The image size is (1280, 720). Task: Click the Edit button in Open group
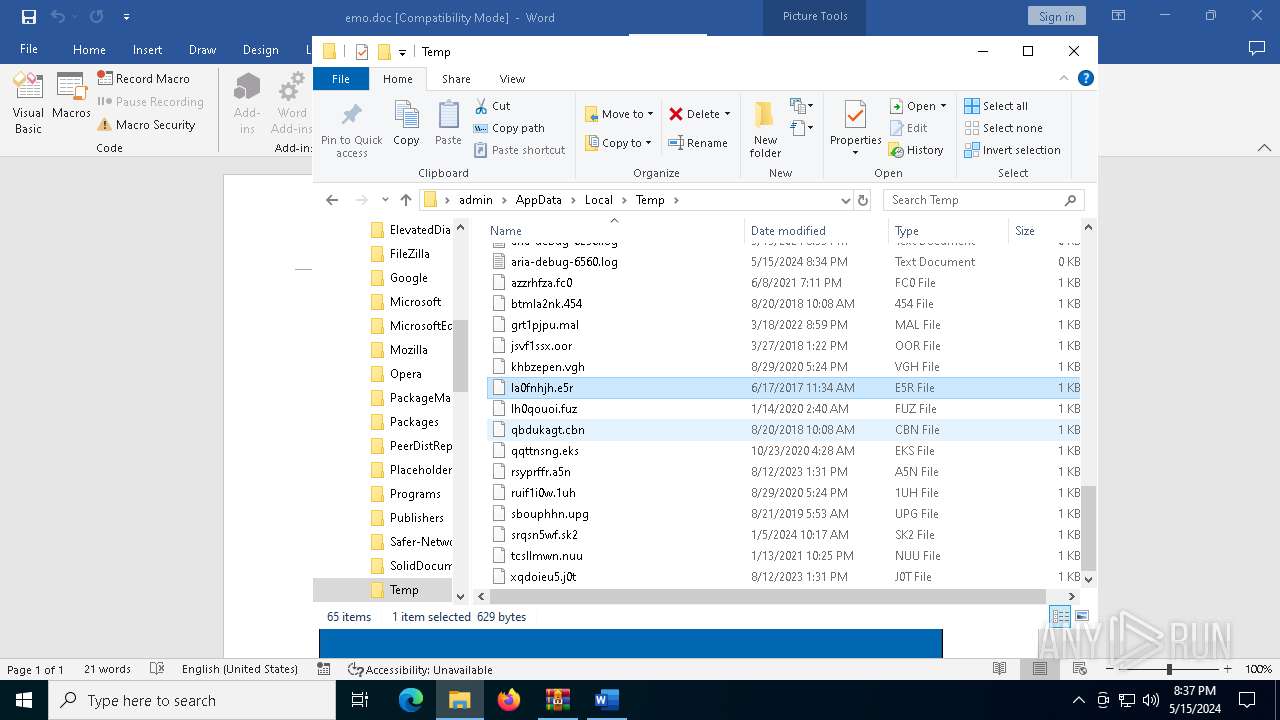click(x=909, y=128)
